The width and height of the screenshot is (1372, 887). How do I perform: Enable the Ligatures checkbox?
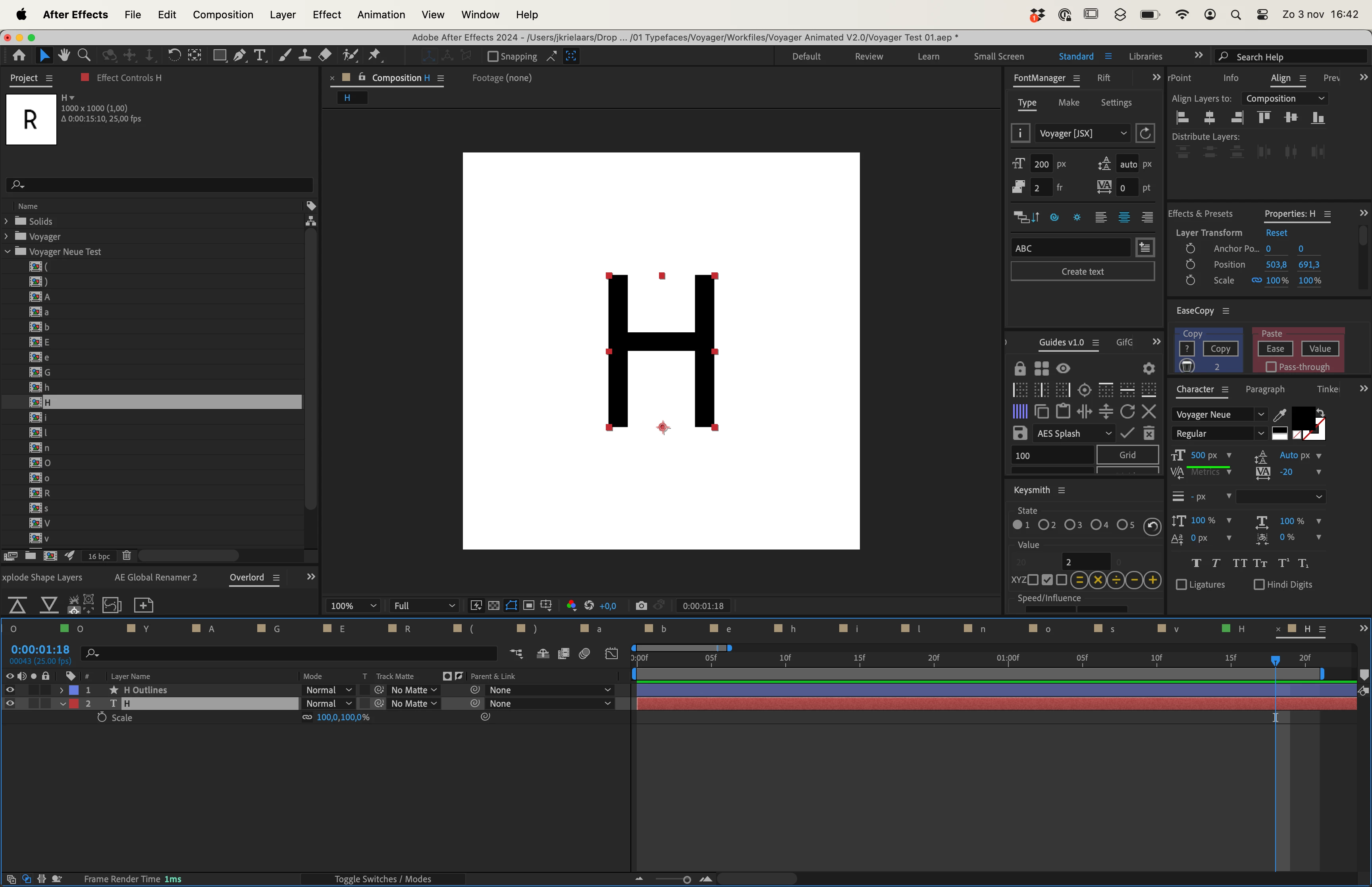coord(1181,584)
